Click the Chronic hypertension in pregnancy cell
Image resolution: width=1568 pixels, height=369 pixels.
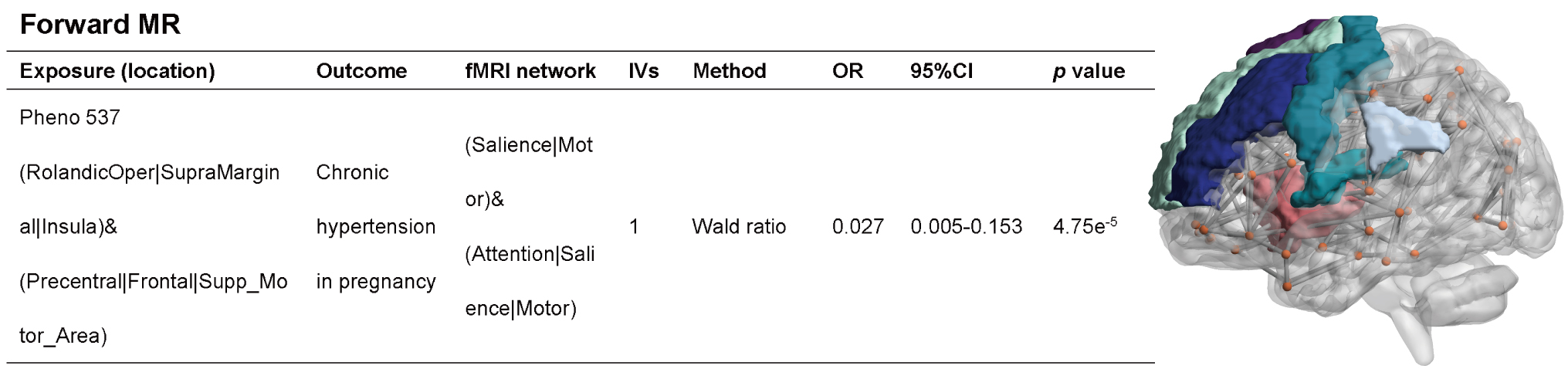pyautogui.click(x=375, y=226)
